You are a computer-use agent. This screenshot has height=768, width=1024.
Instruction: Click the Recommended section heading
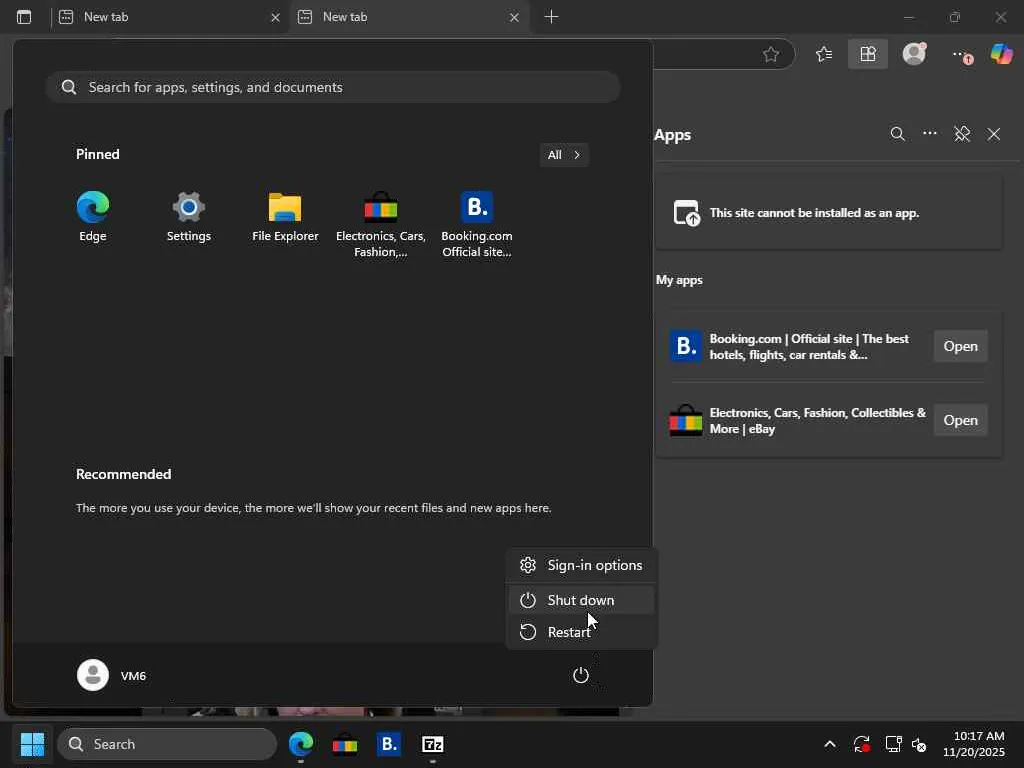click(123, 474)
